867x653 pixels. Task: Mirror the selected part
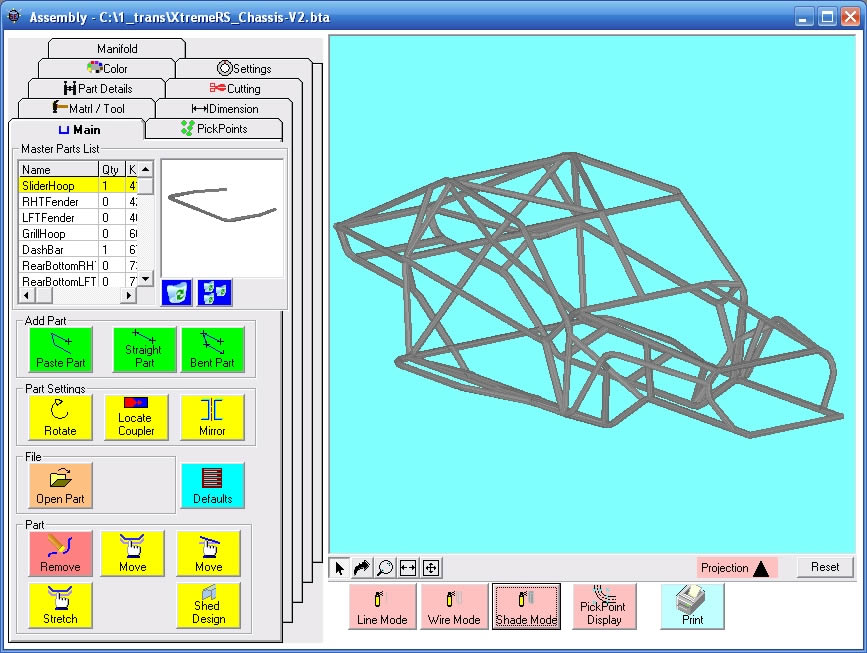coord(213,417)
